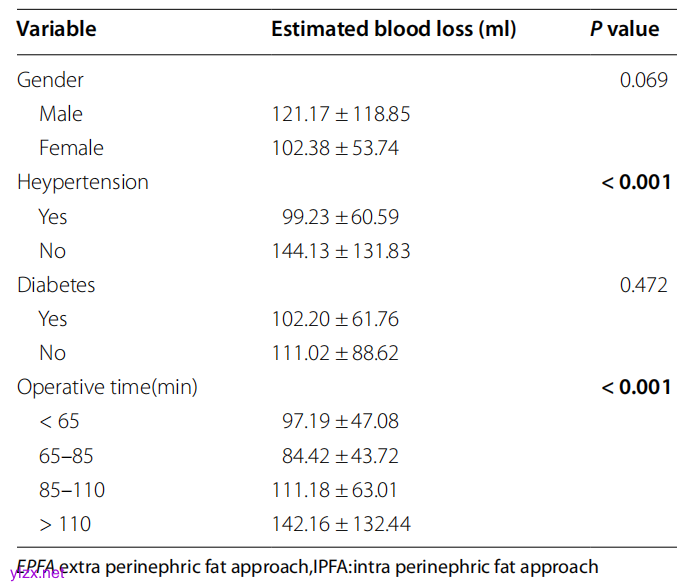690x588 pixels.
Task: Click the 85–110 row label
Action: point(72,490)
